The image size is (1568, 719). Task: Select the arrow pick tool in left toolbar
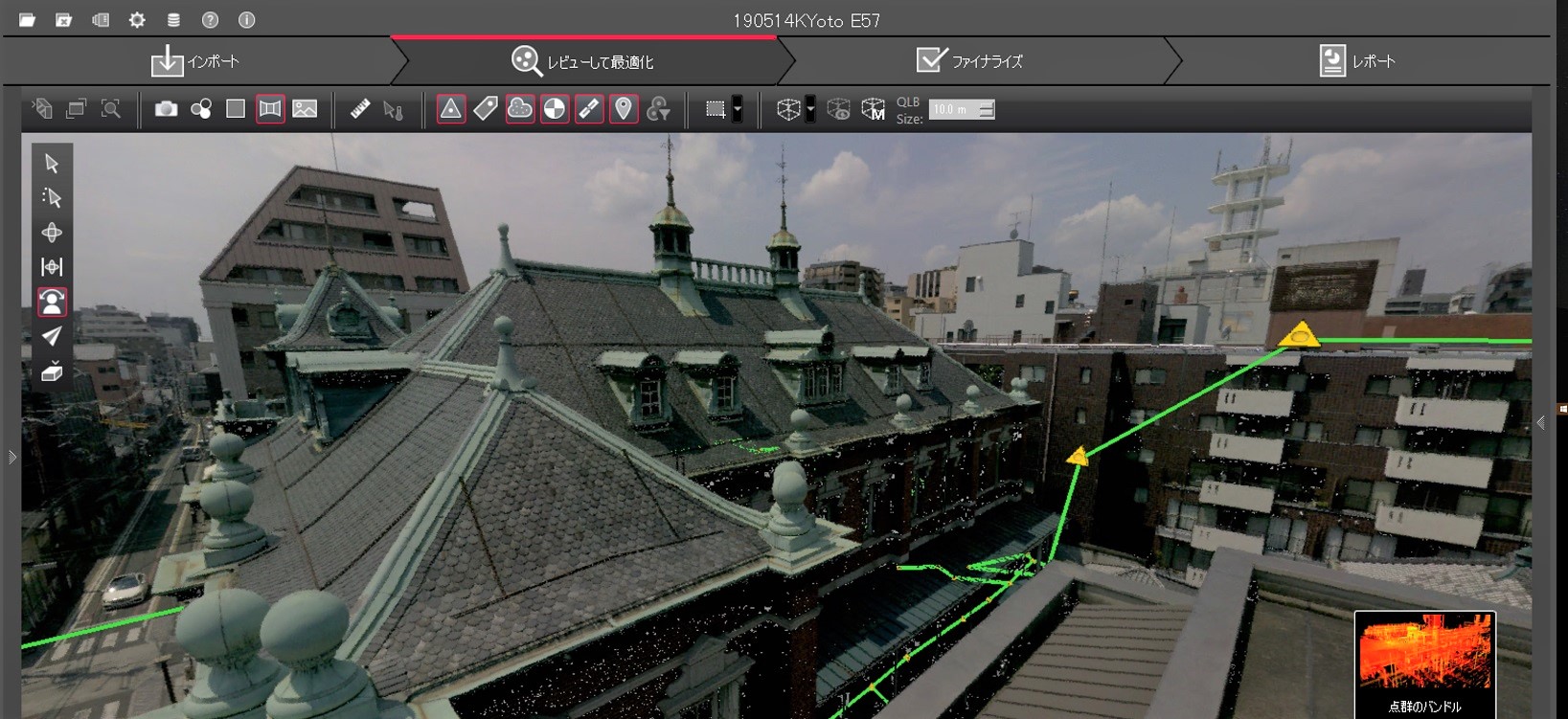pos(52,164)
